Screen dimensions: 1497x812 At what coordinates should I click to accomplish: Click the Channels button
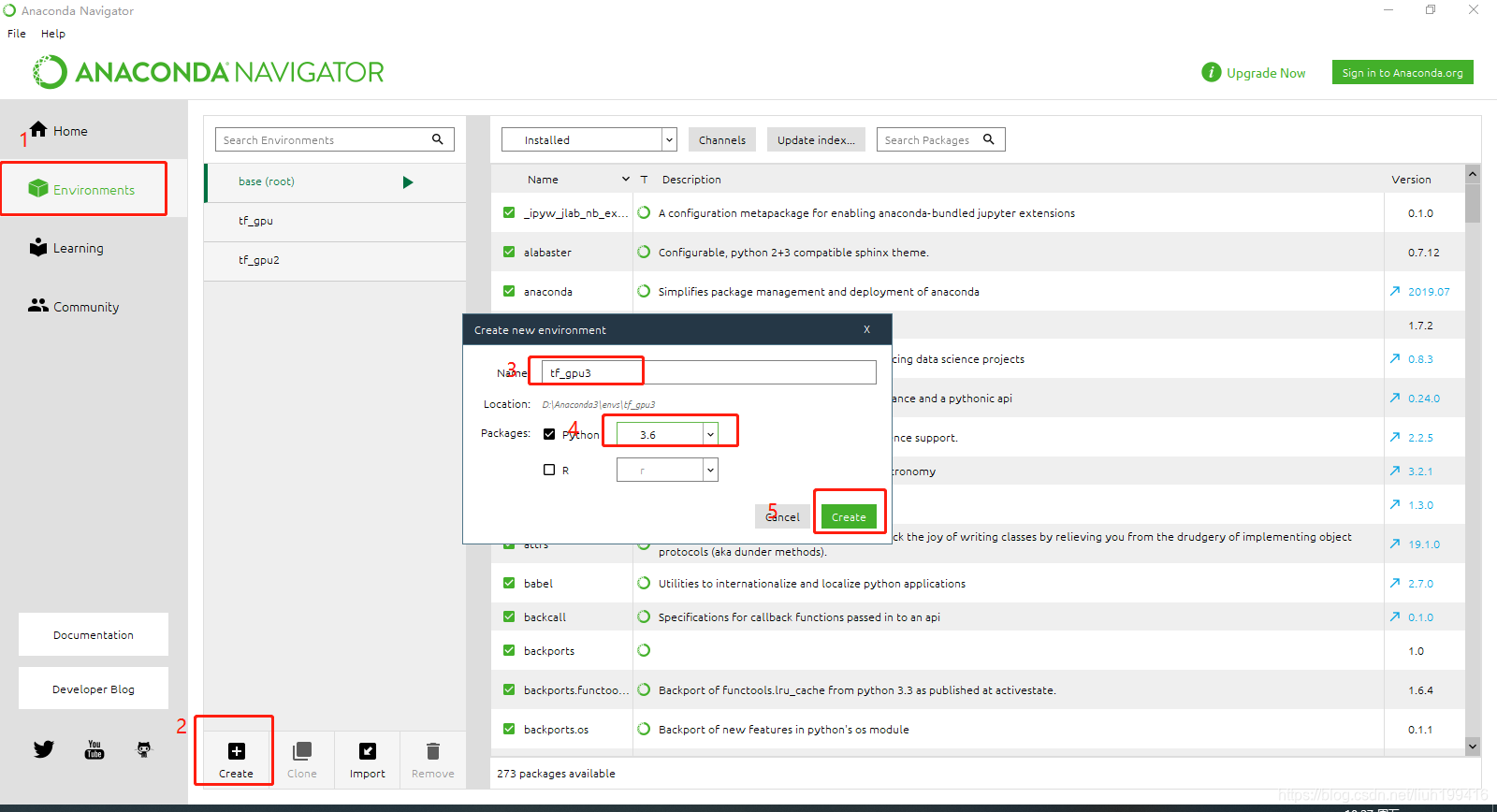tap(722, 139)
